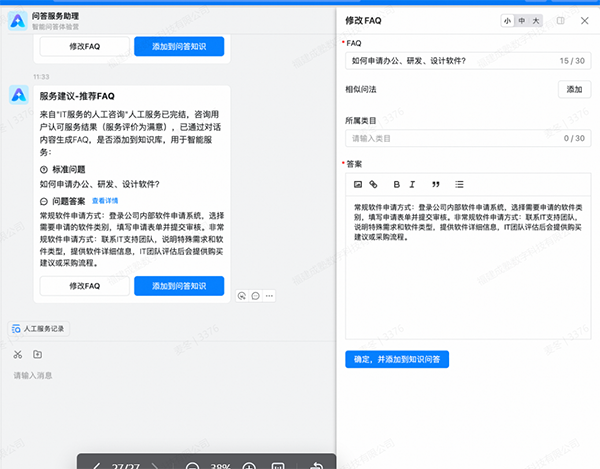This screenshot has height=469, width=600.
Task: Zoom in with the plus icon in the viewer toolbar
Action: (x=249, y=466)
